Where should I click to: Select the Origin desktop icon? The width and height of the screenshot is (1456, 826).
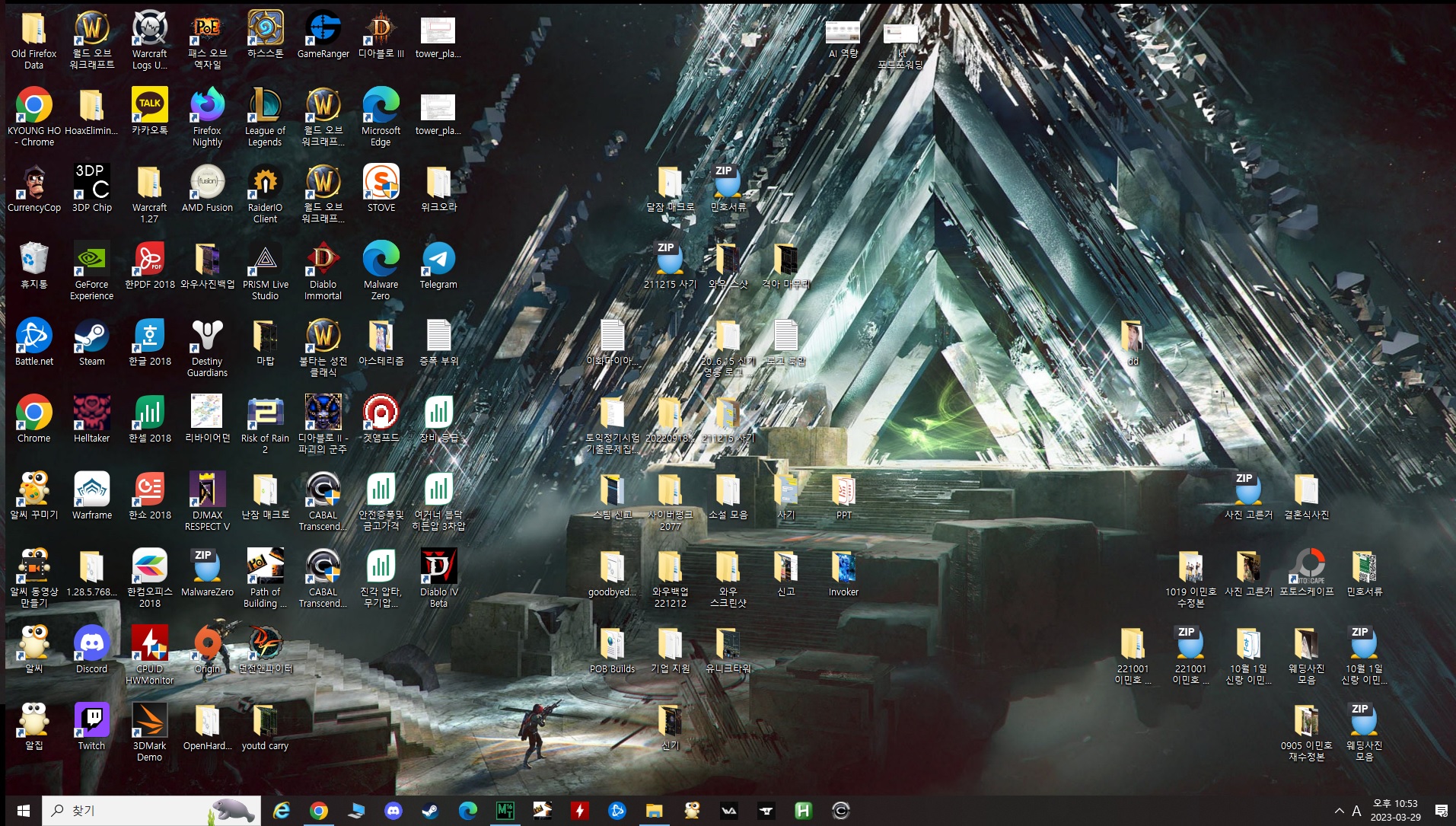coord(207,650)
